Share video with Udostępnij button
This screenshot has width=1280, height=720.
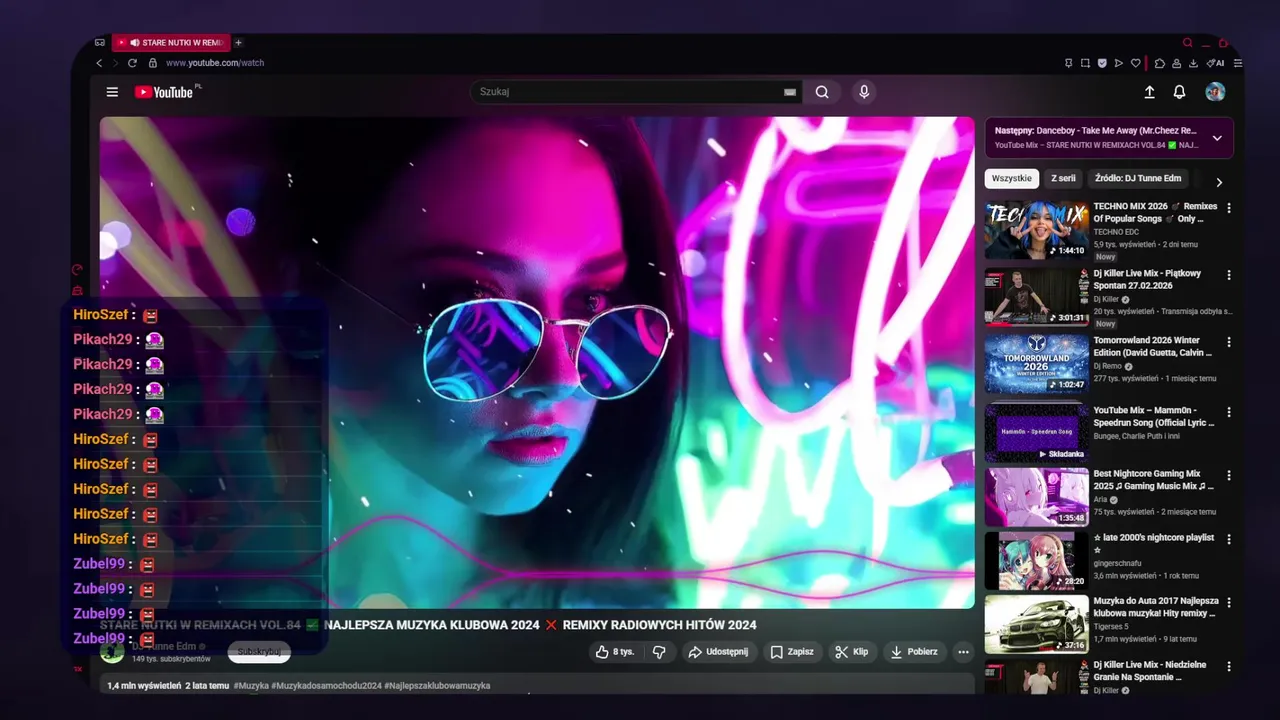point(718,652)
